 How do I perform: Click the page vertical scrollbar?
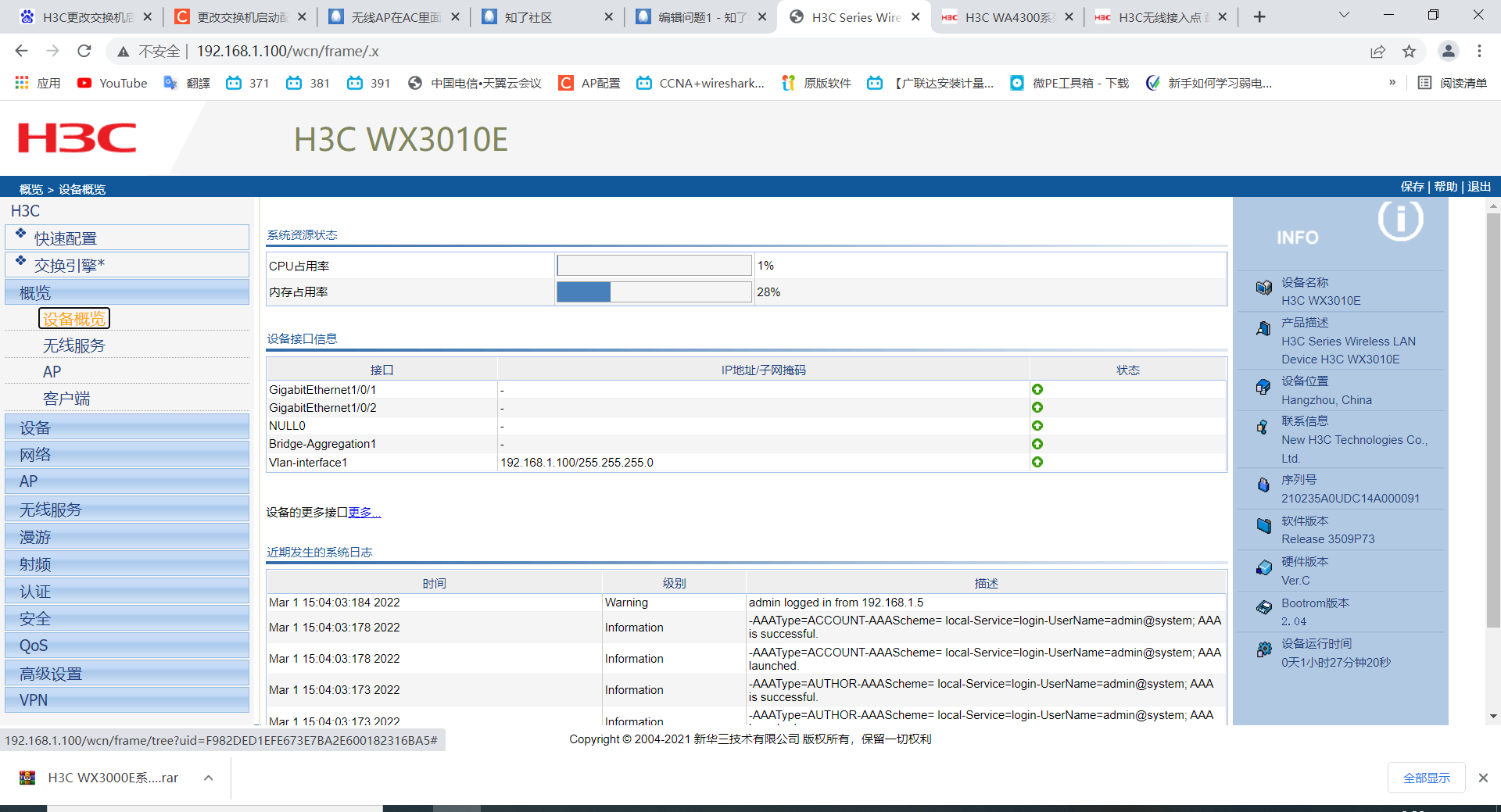(1493, 422)
